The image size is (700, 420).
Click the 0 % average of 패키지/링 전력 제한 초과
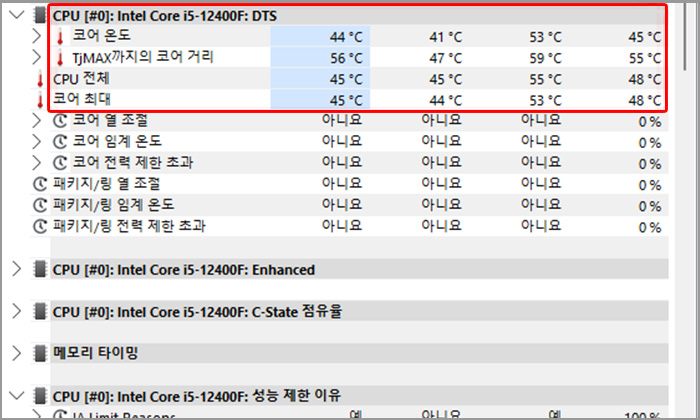pyautogui.click(x=650, y=227)
